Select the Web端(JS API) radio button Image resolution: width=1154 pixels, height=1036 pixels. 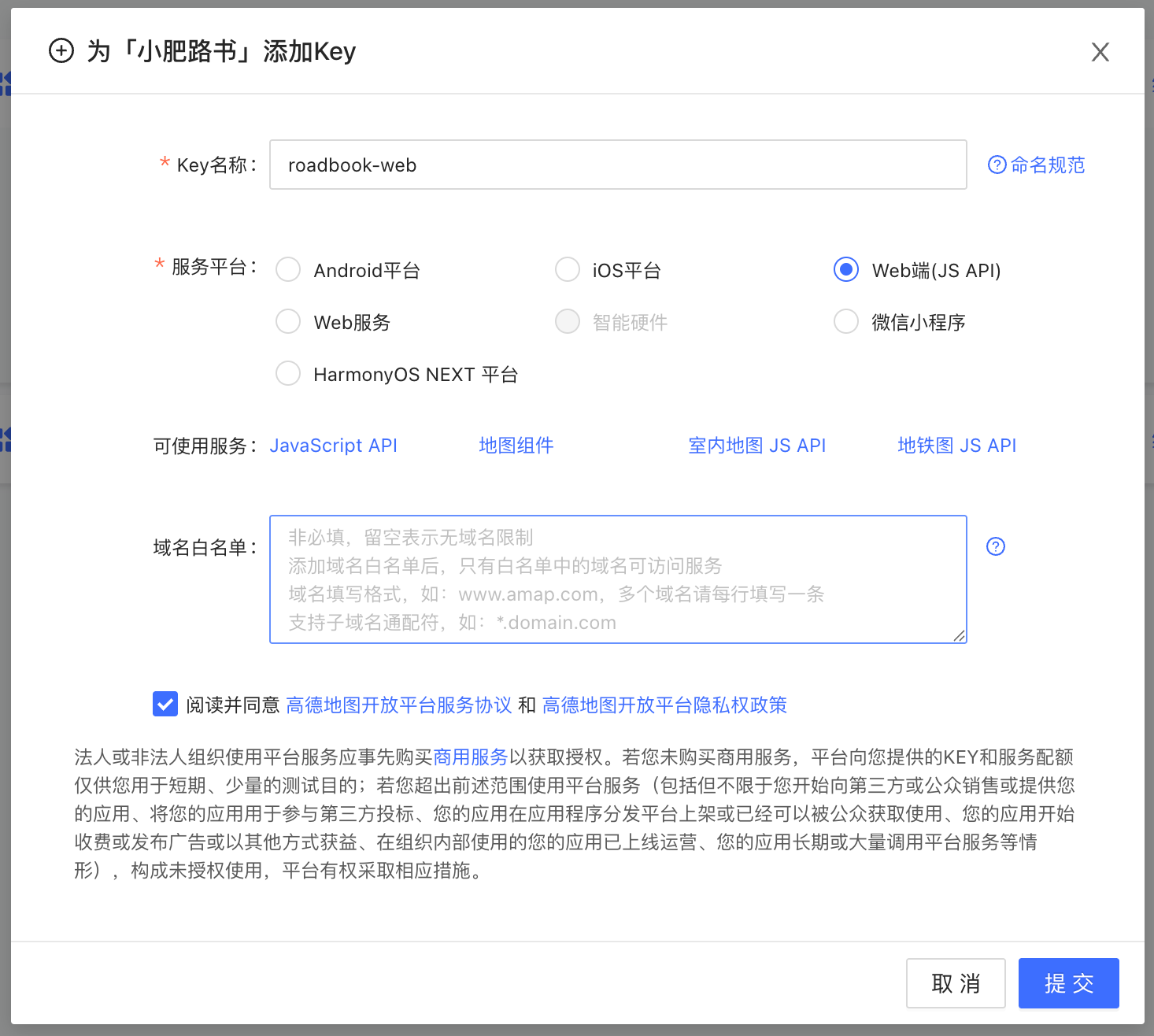(x=846, y=270)
